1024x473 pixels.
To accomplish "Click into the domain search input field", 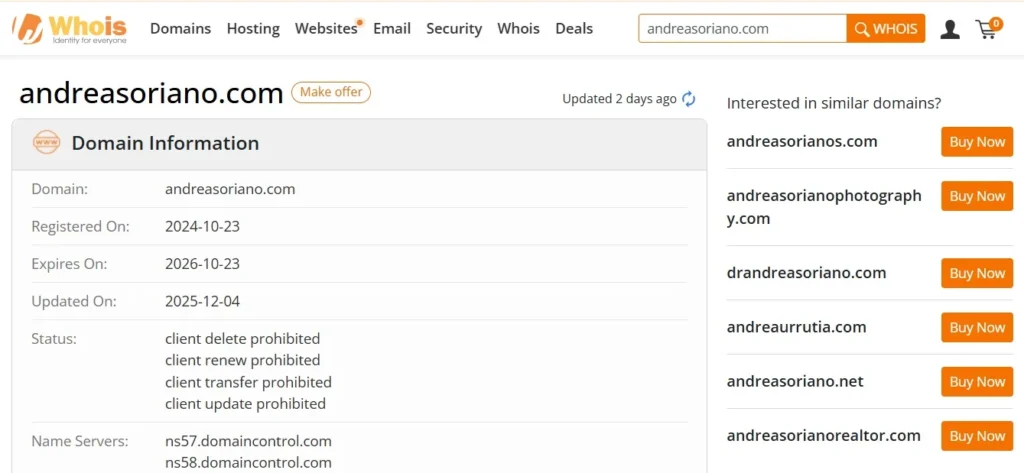I will (743, 29).
